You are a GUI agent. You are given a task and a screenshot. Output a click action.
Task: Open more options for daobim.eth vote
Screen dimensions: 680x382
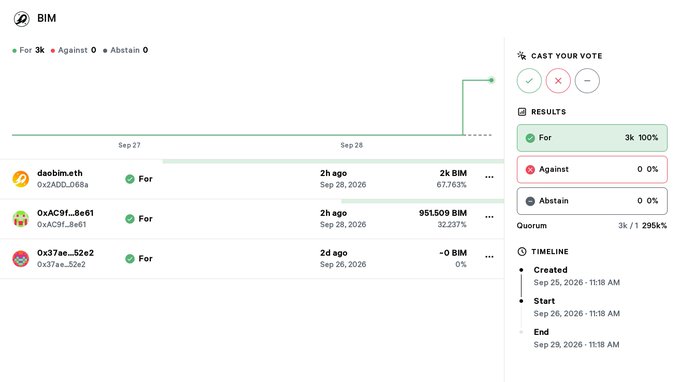click(x=489, y=177)
